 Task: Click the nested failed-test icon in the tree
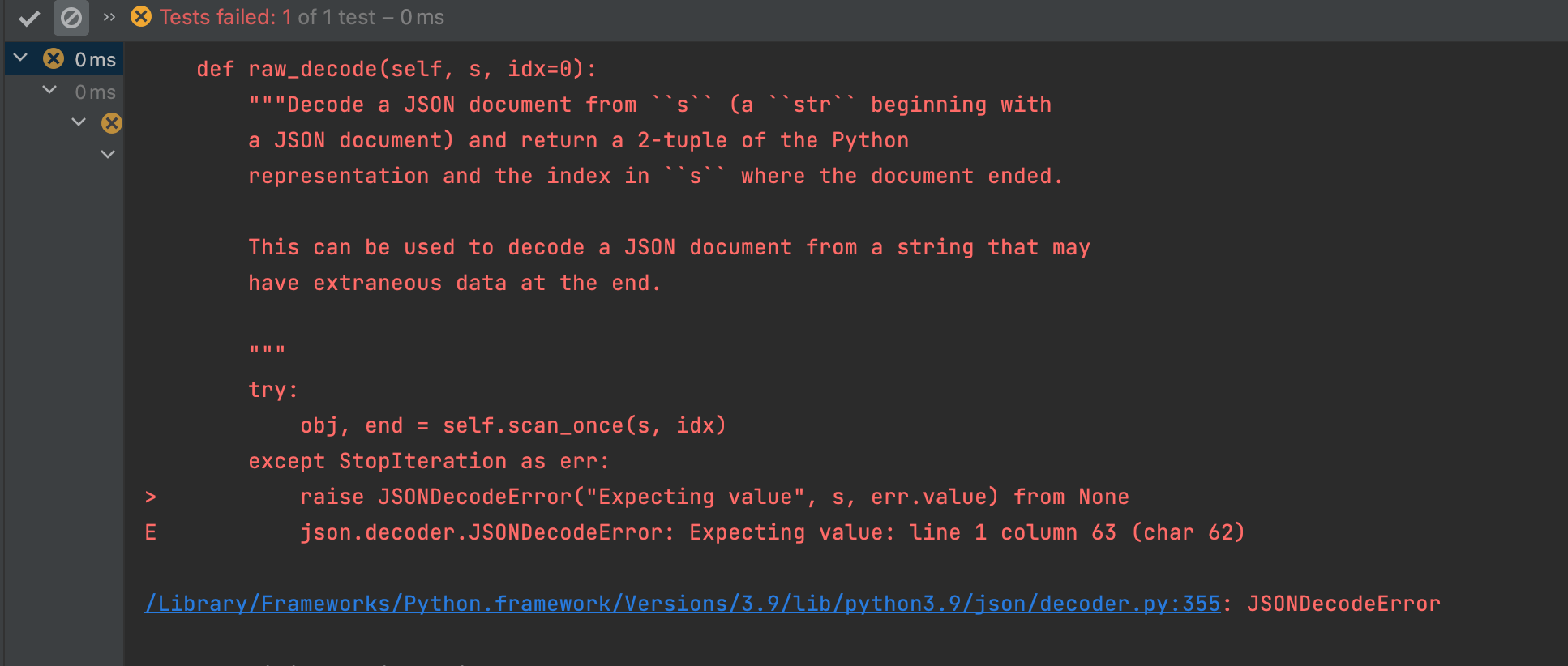click(112, 123)
